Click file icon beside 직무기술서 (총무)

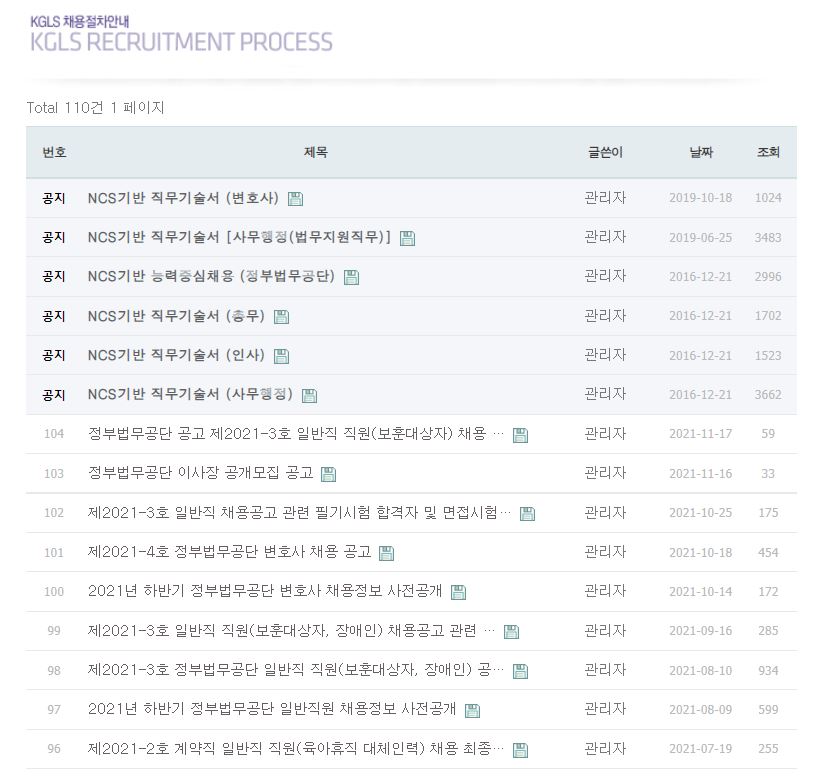(x=281, y=317)
